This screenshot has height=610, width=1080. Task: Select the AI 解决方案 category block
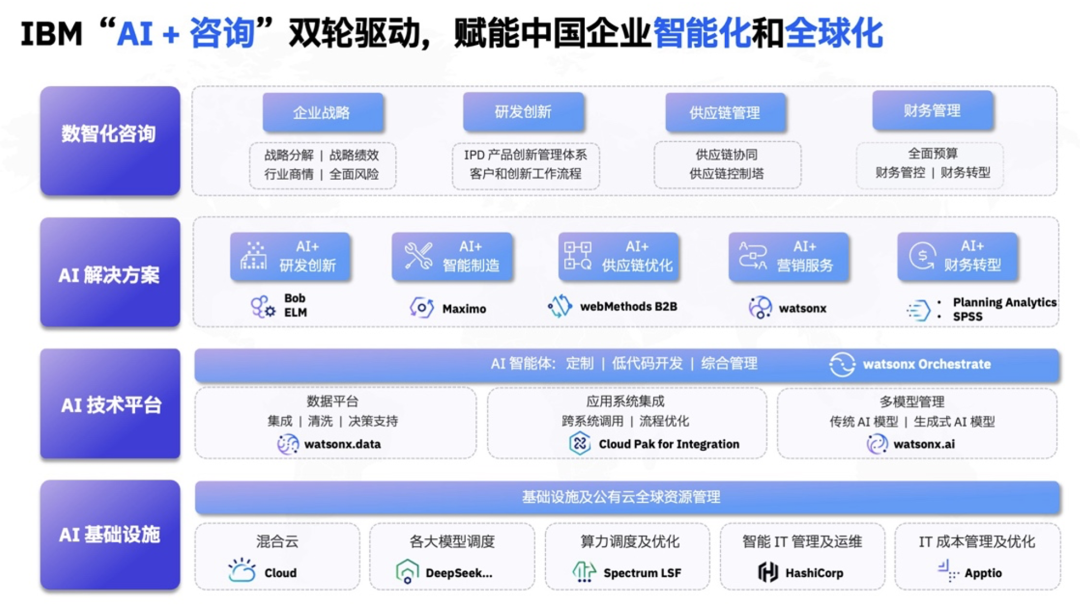(x=110, y=273)
